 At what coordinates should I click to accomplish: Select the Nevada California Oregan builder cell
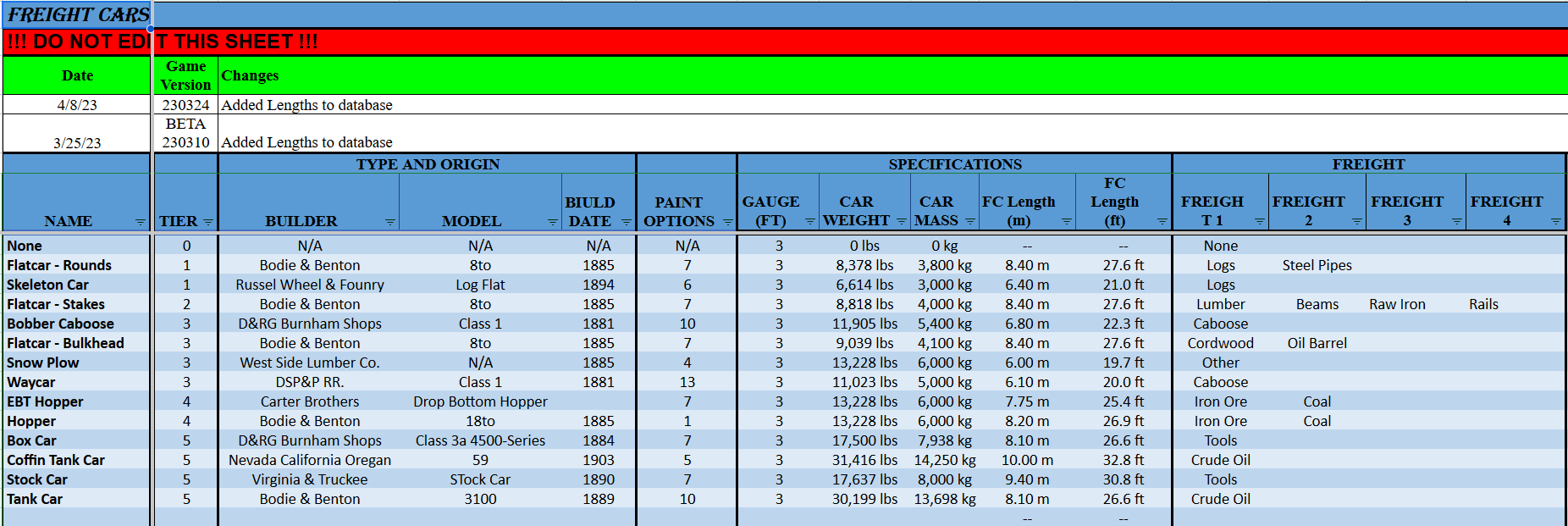tap(310, 460)
